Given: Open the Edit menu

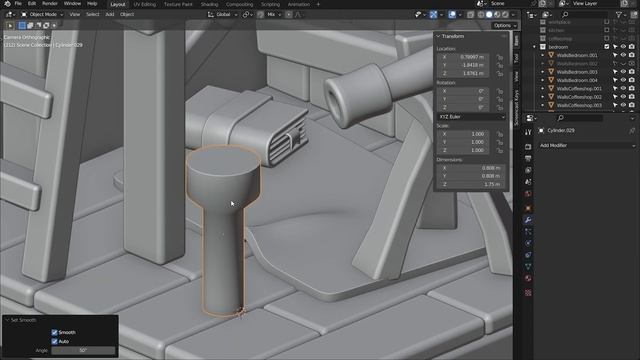Looking at the screenshot, I should (32, 4).
